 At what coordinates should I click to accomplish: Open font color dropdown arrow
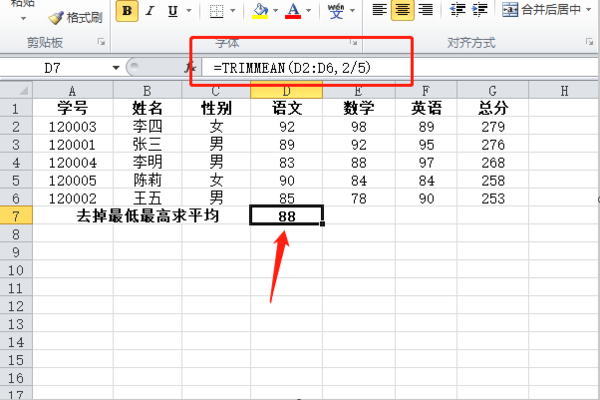309,11
